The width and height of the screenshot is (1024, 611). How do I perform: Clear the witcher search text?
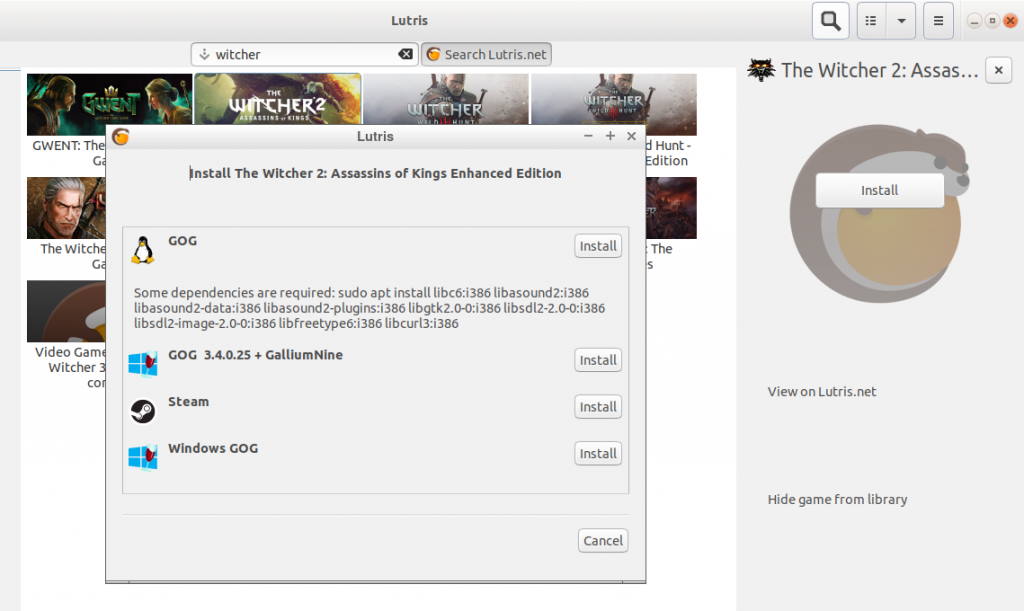click(x=406, y=54)
